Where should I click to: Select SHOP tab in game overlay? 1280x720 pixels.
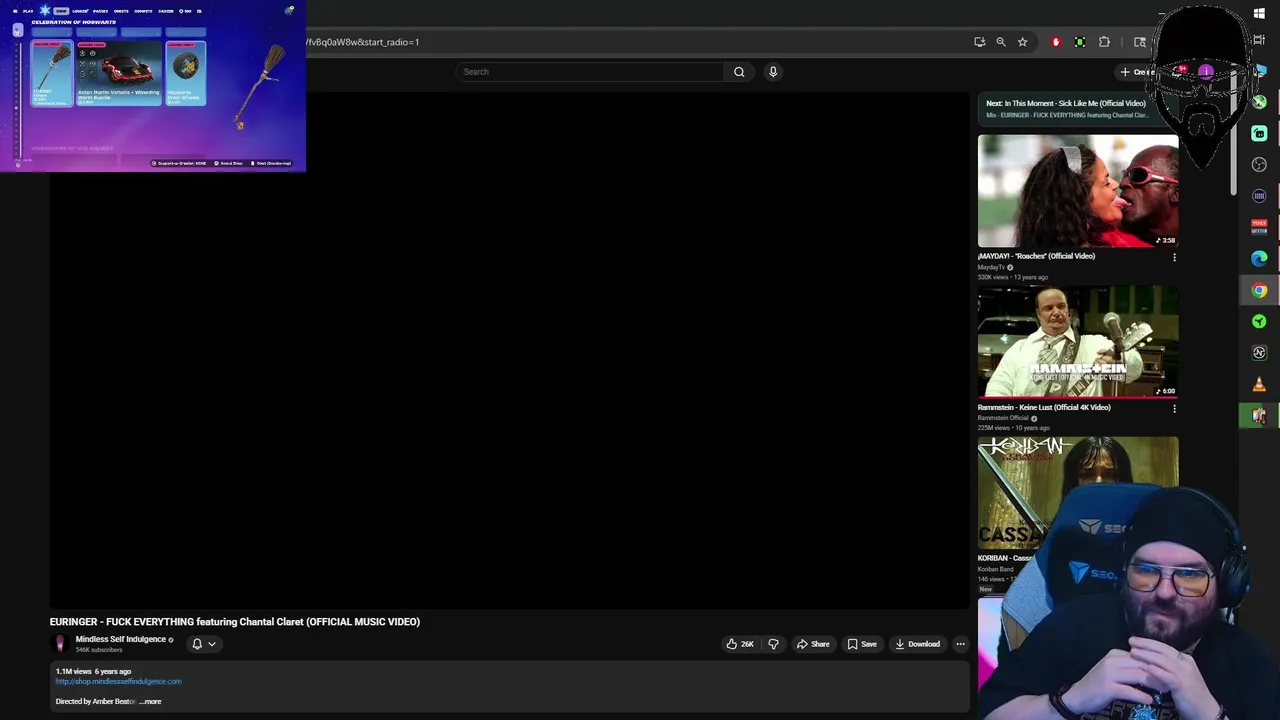[x=61, y=11]
